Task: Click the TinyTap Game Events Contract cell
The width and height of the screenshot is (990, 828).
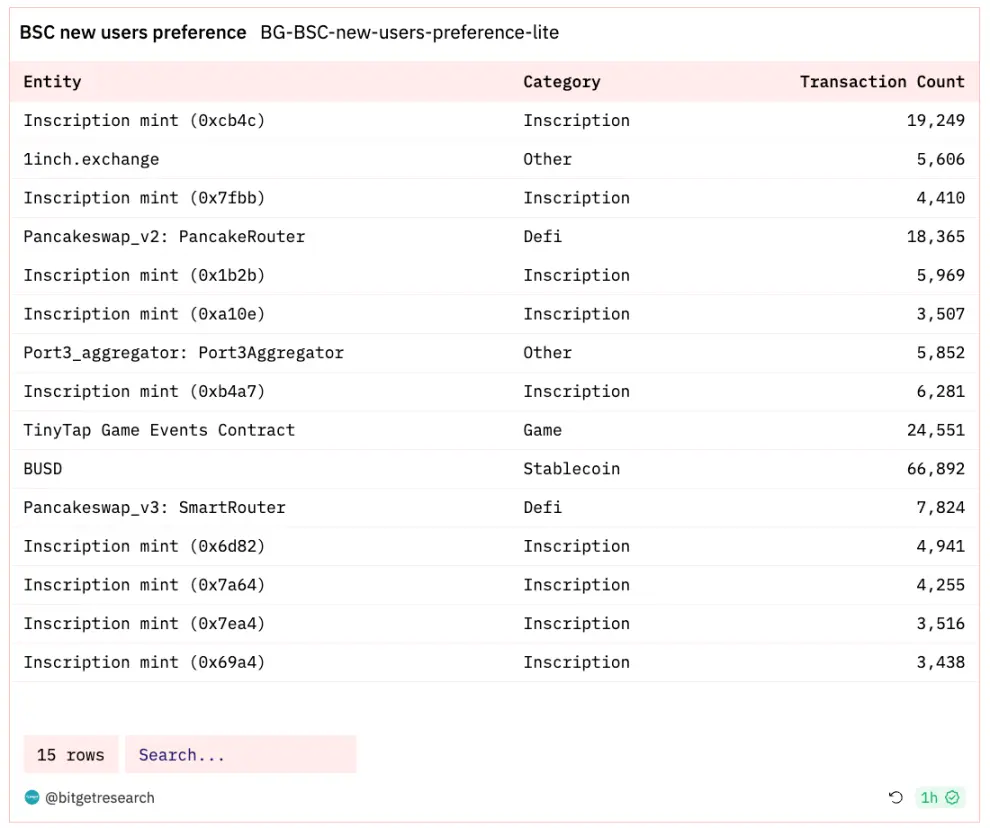Action: [159, 430]
